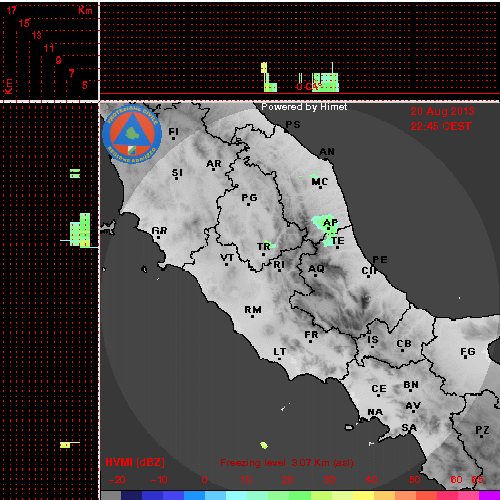Image resolution: width=500 pixels, height=500 pixels.
Task: Click the dark navy swatch in color bar
Action: 132,495
